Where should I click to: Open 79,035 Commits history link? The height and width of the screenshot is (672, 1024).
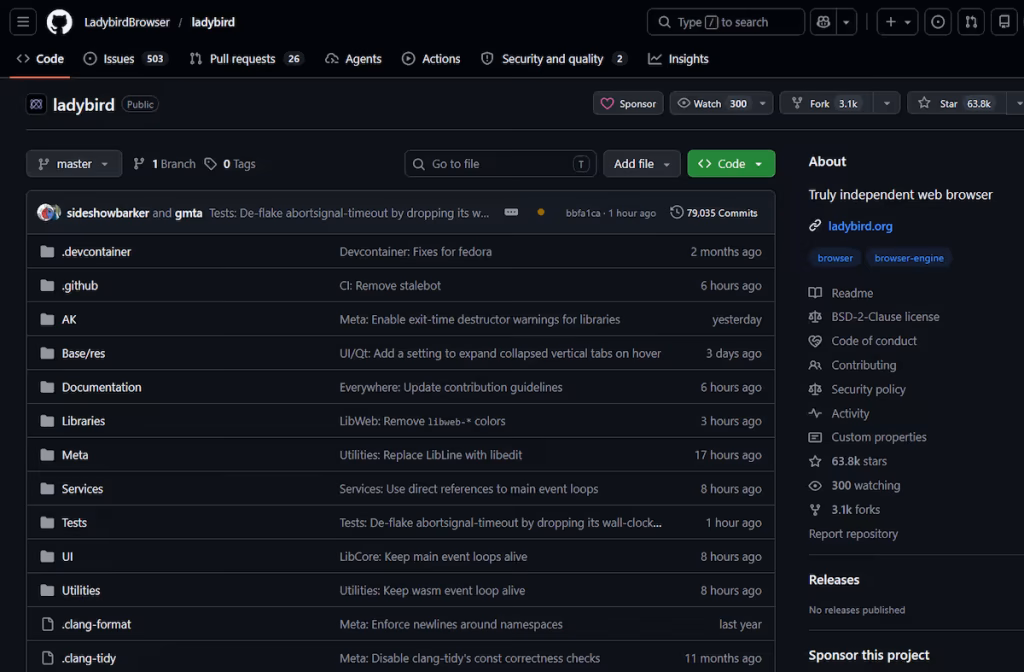pyautogui.click(x=714, y=213)
